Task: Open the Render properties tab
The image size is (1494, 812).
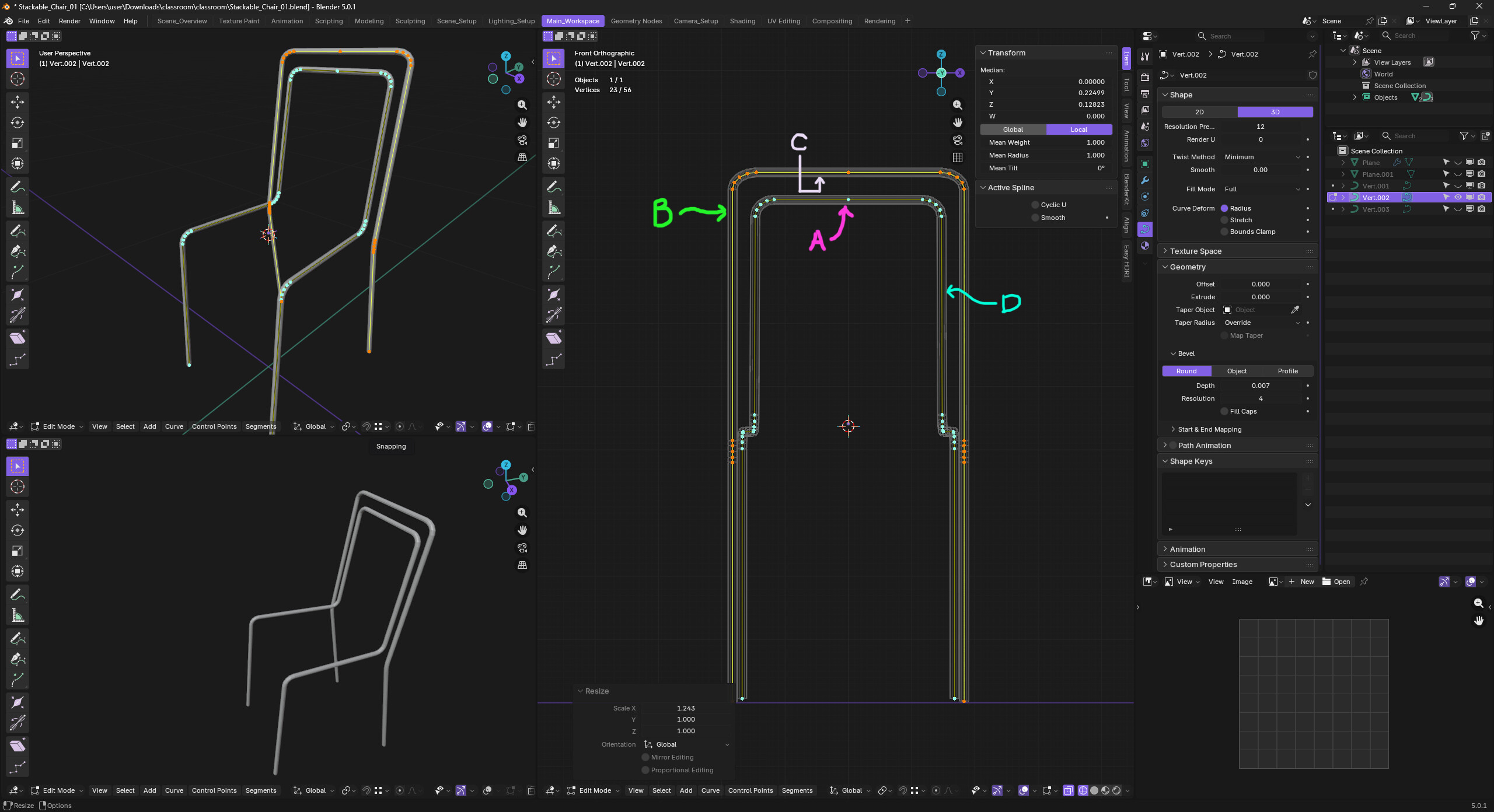Action: [x=1145, y=77]
